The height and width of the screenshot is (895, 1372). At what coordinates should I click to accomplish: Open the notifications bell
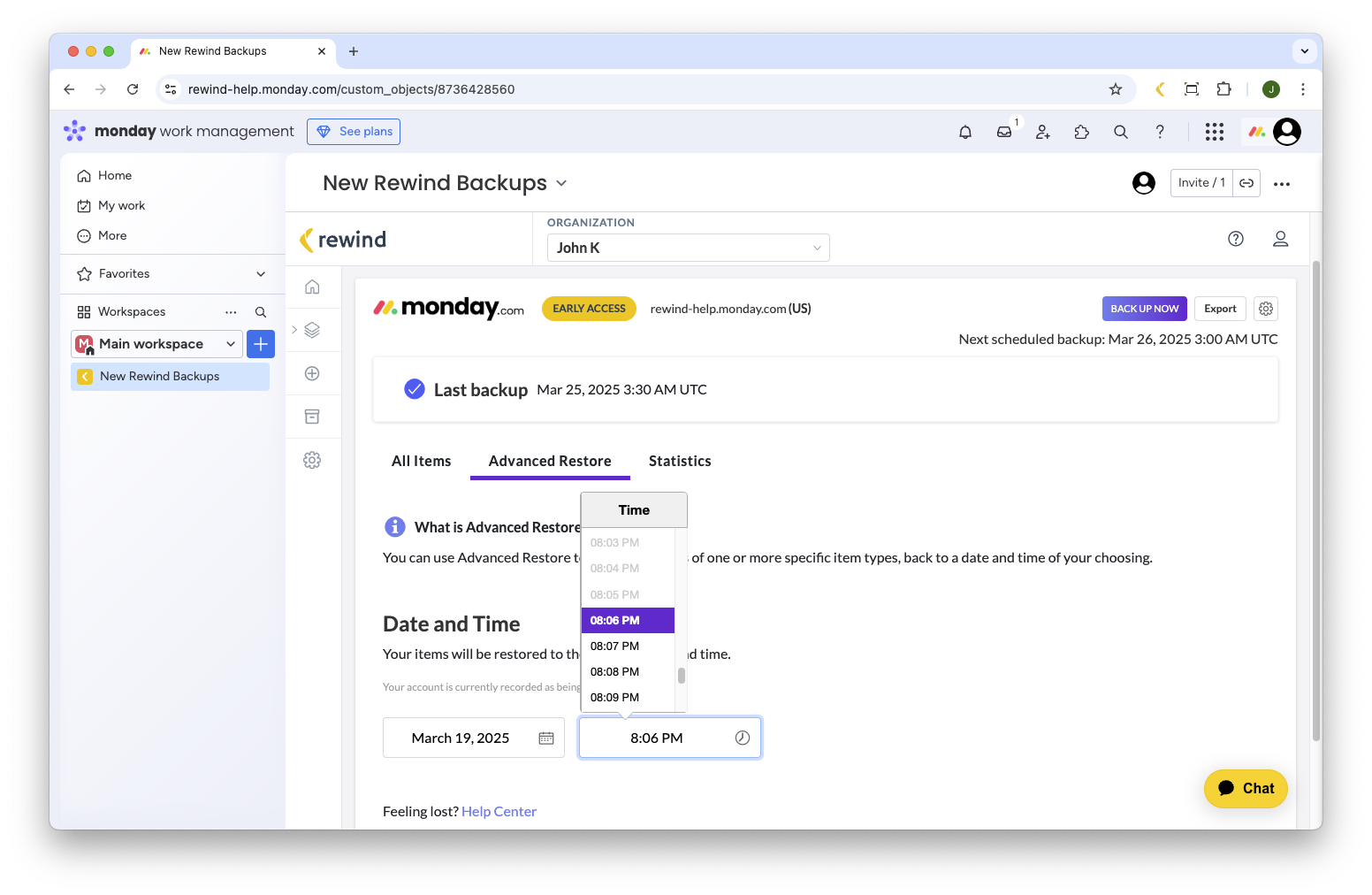tap(965, 132)
